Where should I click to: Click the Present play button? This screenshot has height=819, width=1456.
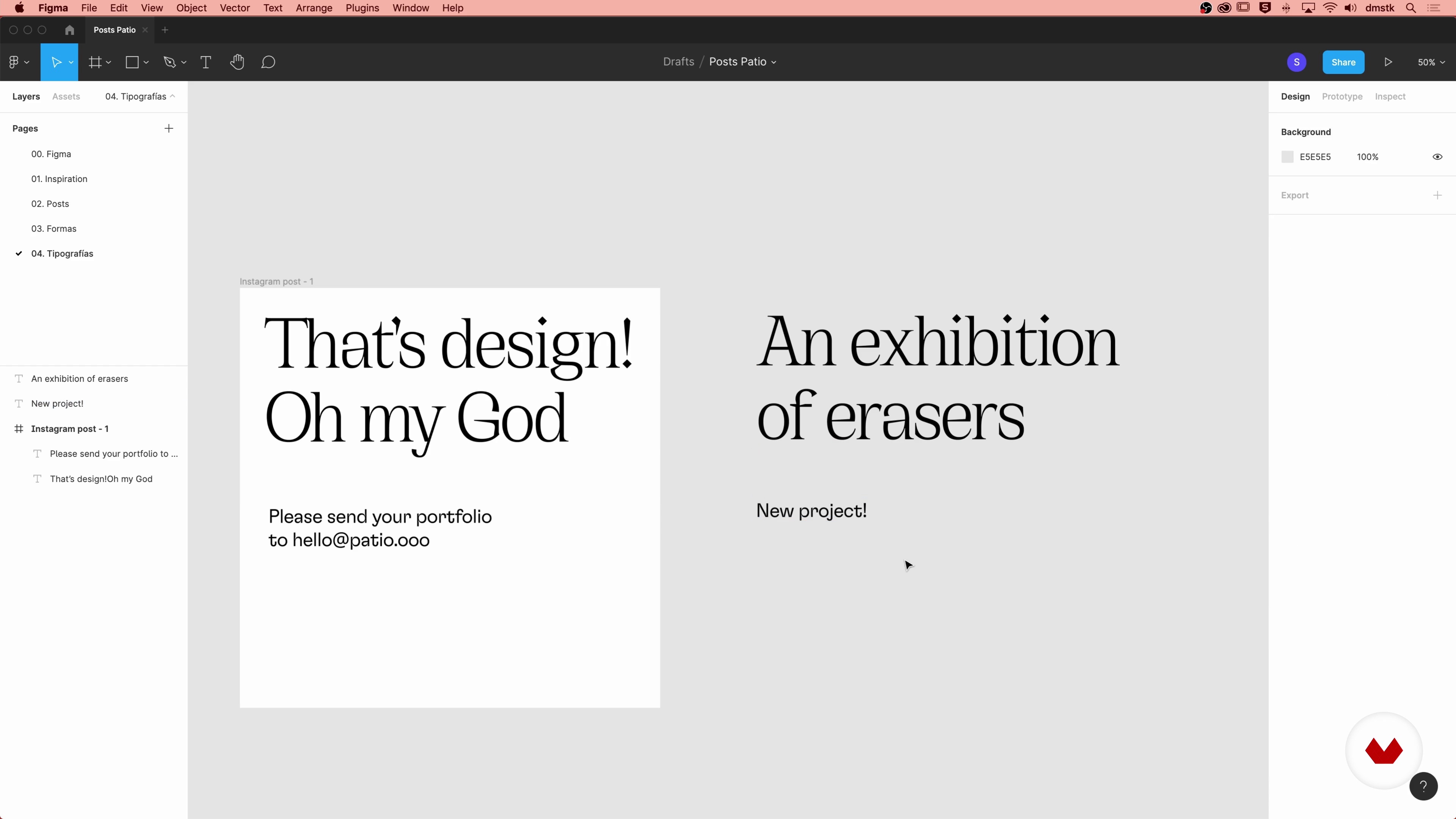(x=1388, y=62)
